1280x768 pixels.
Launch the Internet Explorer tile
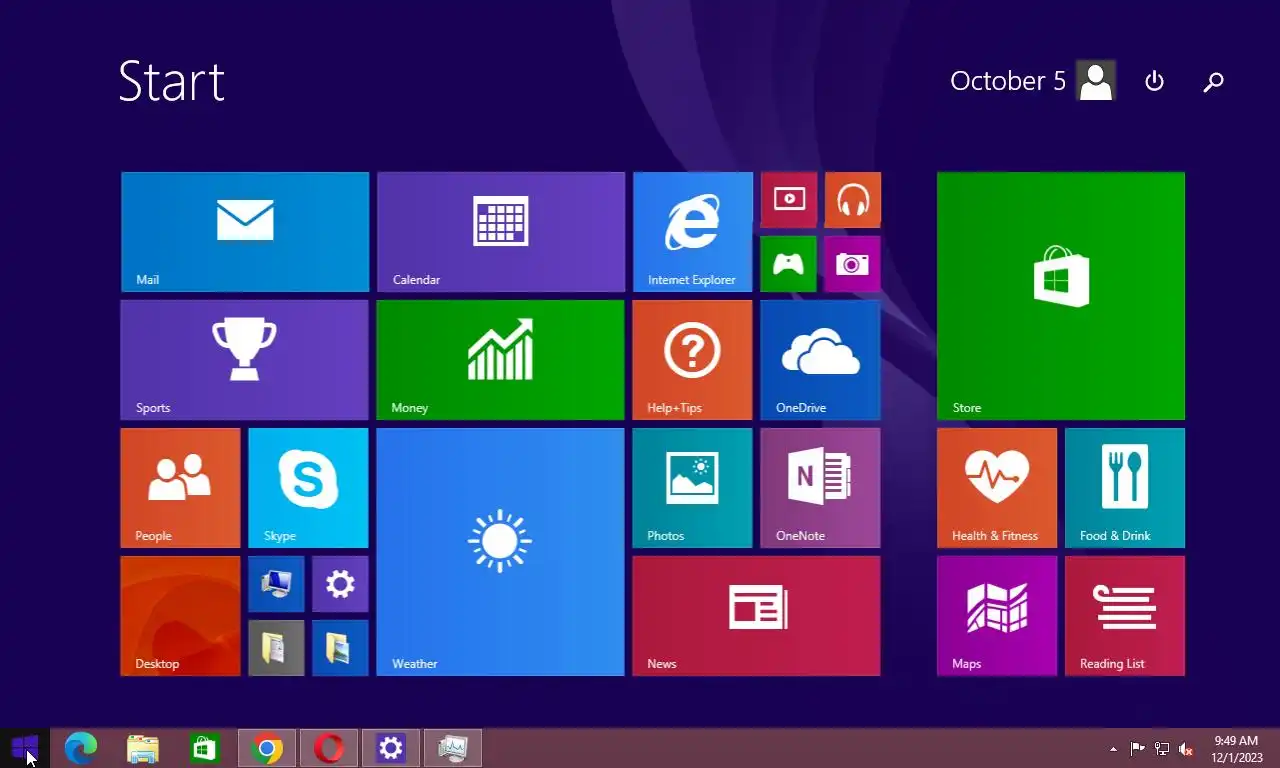tap(693, 232)
